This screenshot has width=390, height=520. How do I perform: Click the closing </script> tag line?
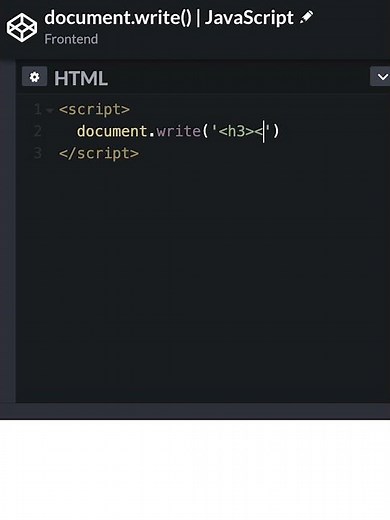point(99,154)
